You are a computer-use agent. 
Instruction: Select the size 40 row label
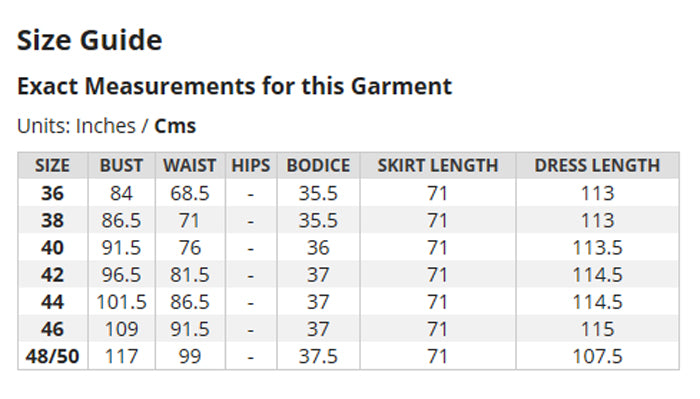point(53,248)
